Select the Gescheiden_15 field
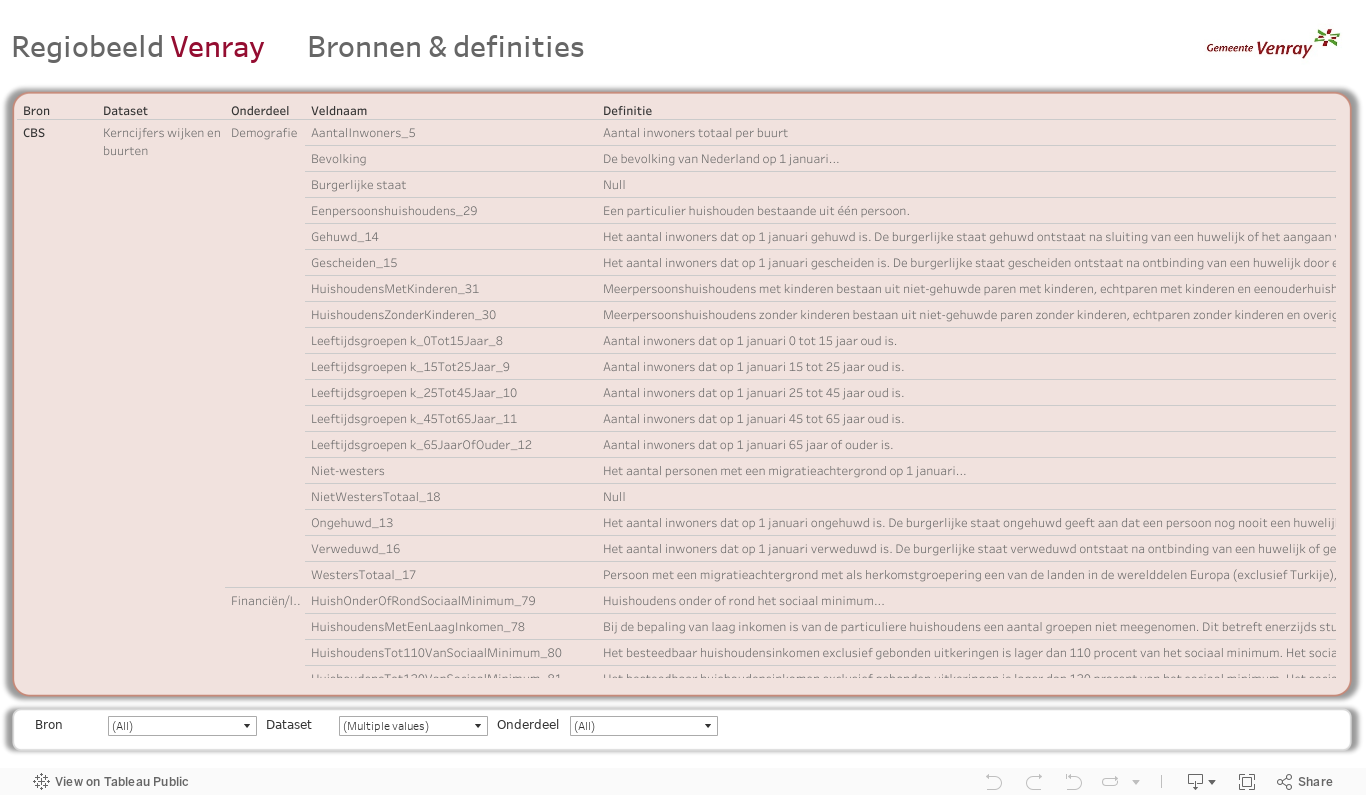This screenshot has width=1366, height=795. 354,263
